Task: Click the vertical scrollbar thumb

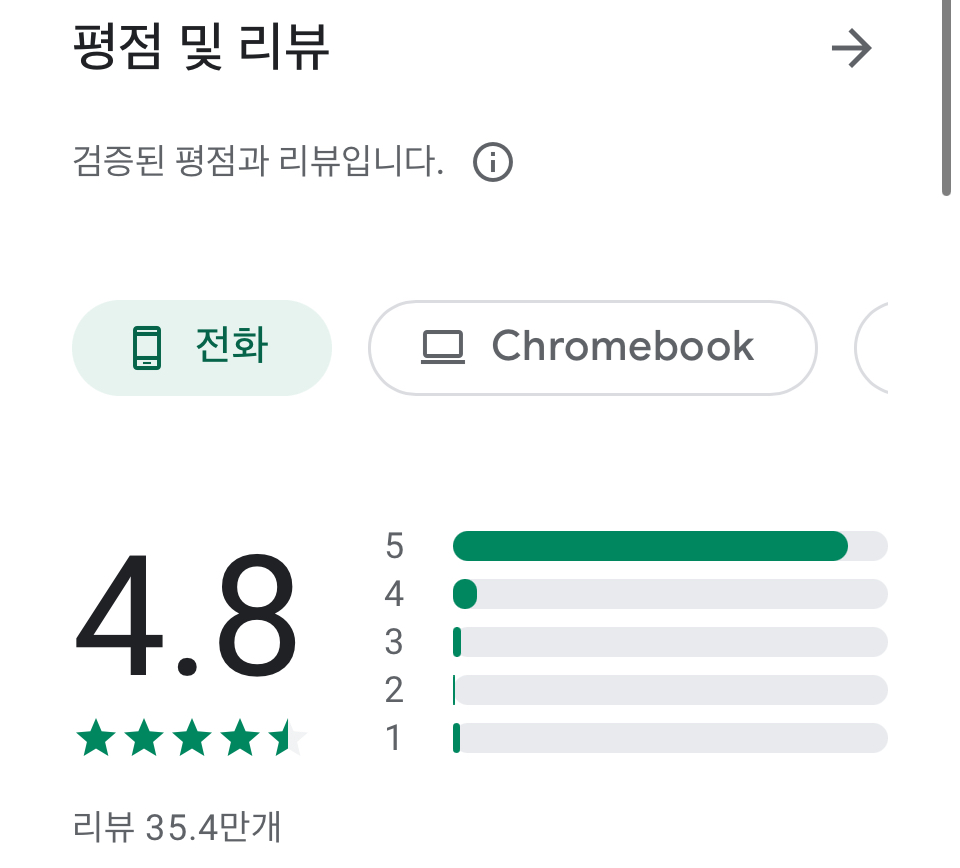Action: point(946,98)
